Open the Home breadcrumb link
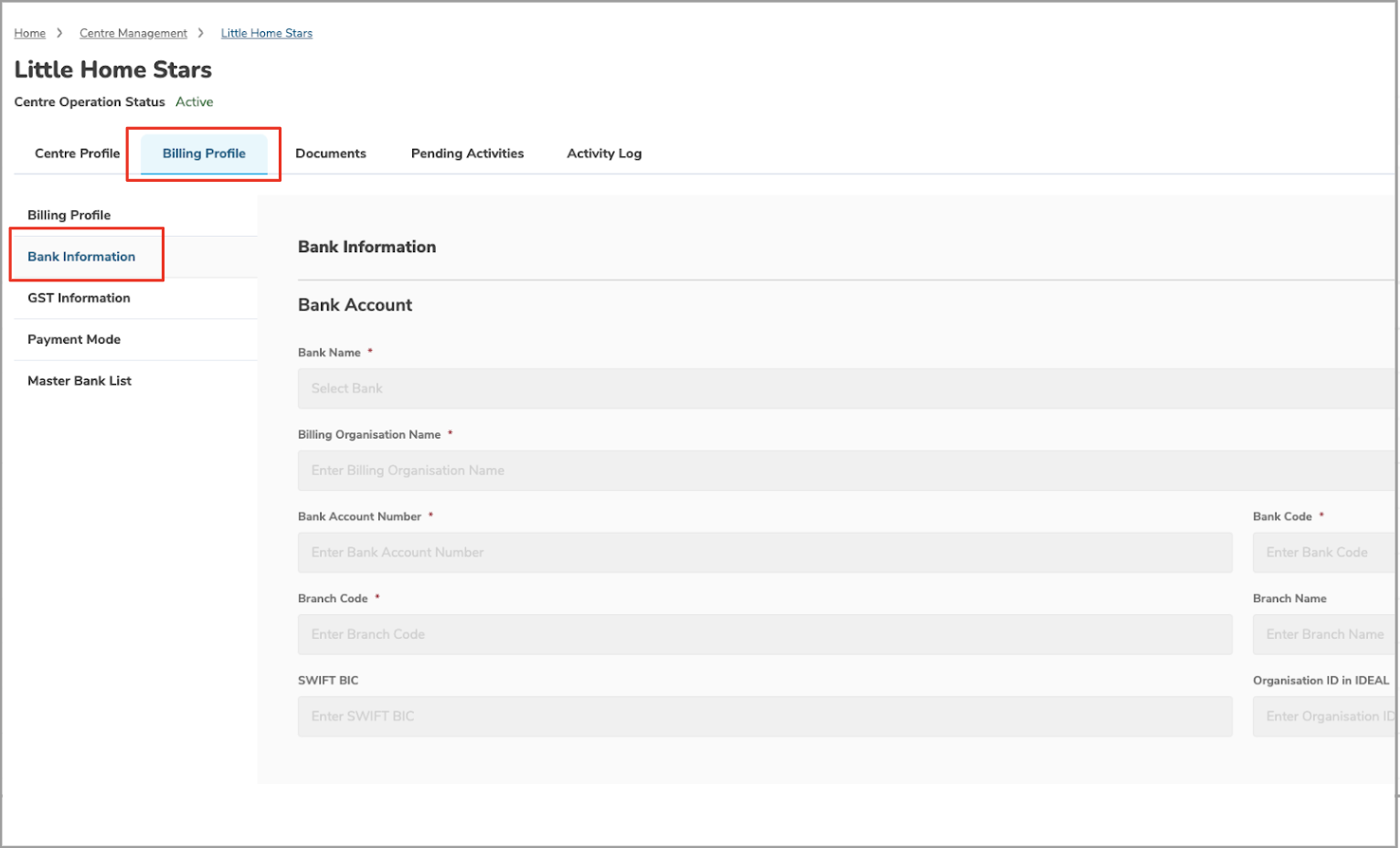This screenshot has height=848, width=1400. pyautogui.click(x=29, y=33)
